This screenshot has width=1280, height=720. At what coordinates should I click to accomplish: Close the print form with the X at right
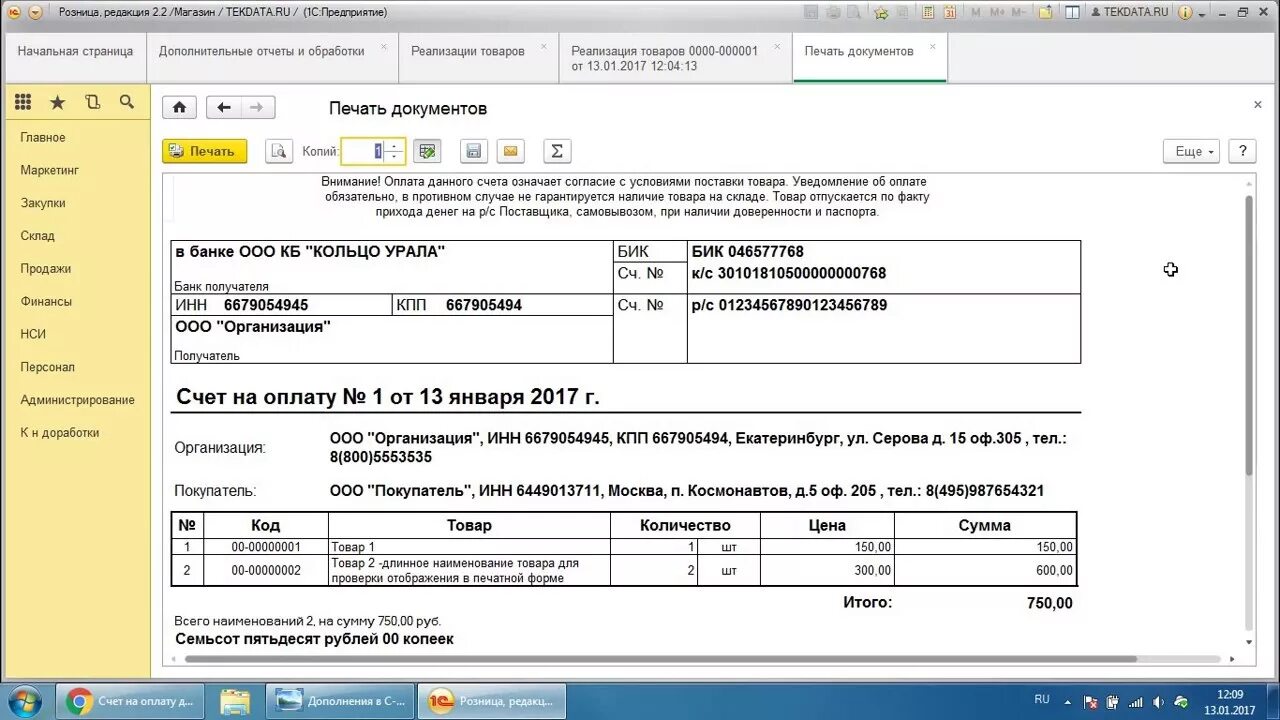pyautogui.click(x=1258, y=105)
